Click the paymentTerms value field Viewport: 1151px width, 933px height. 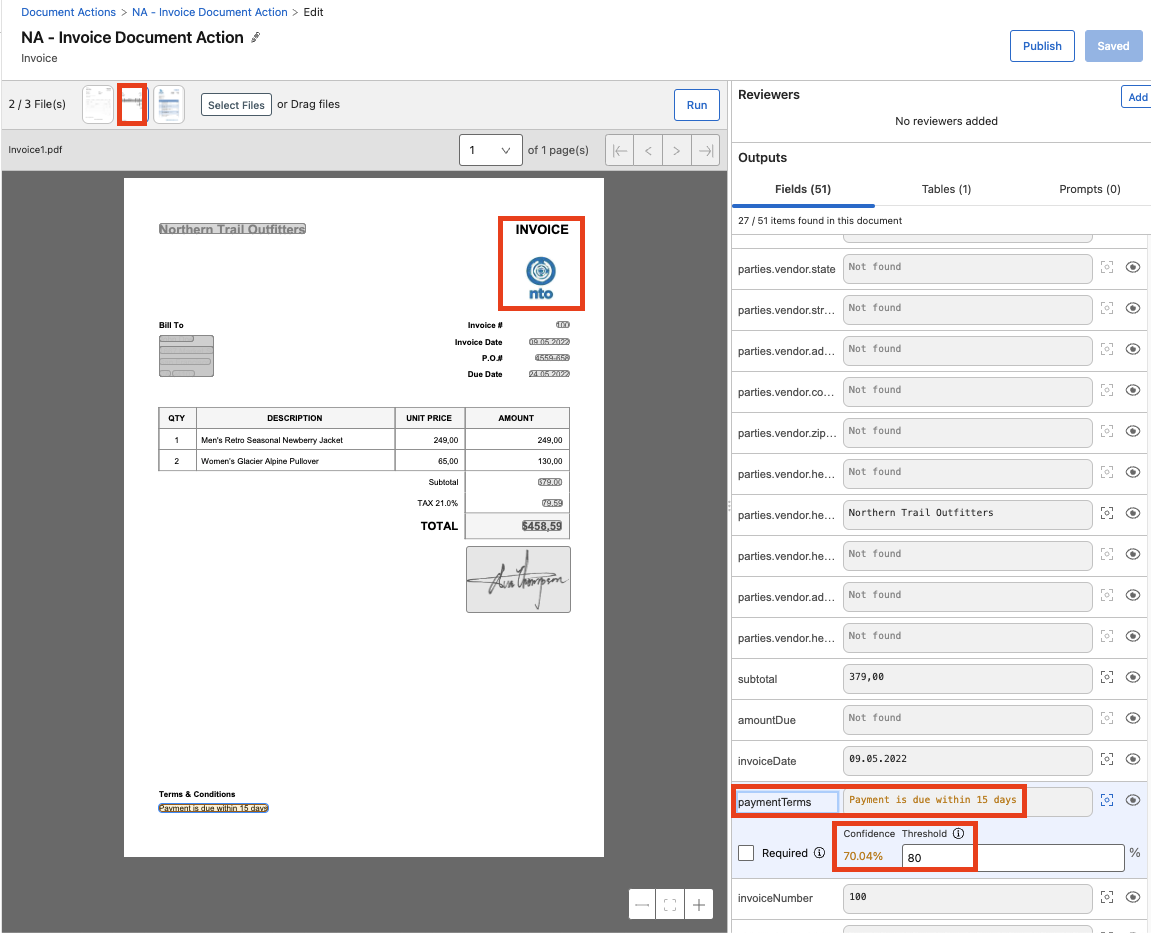967,801
